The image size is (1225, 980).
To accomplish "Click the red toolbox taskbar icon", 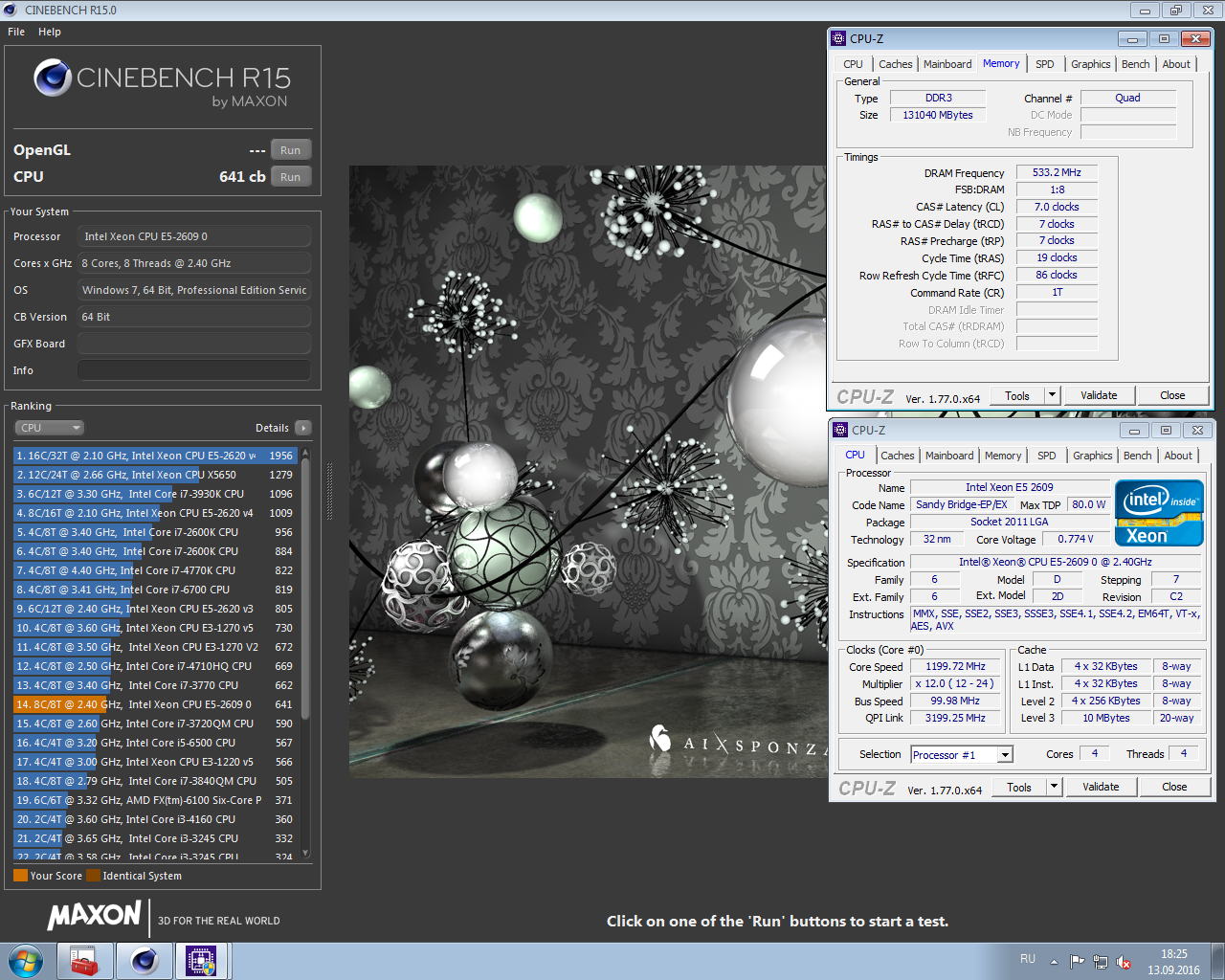I will [85, 960].
